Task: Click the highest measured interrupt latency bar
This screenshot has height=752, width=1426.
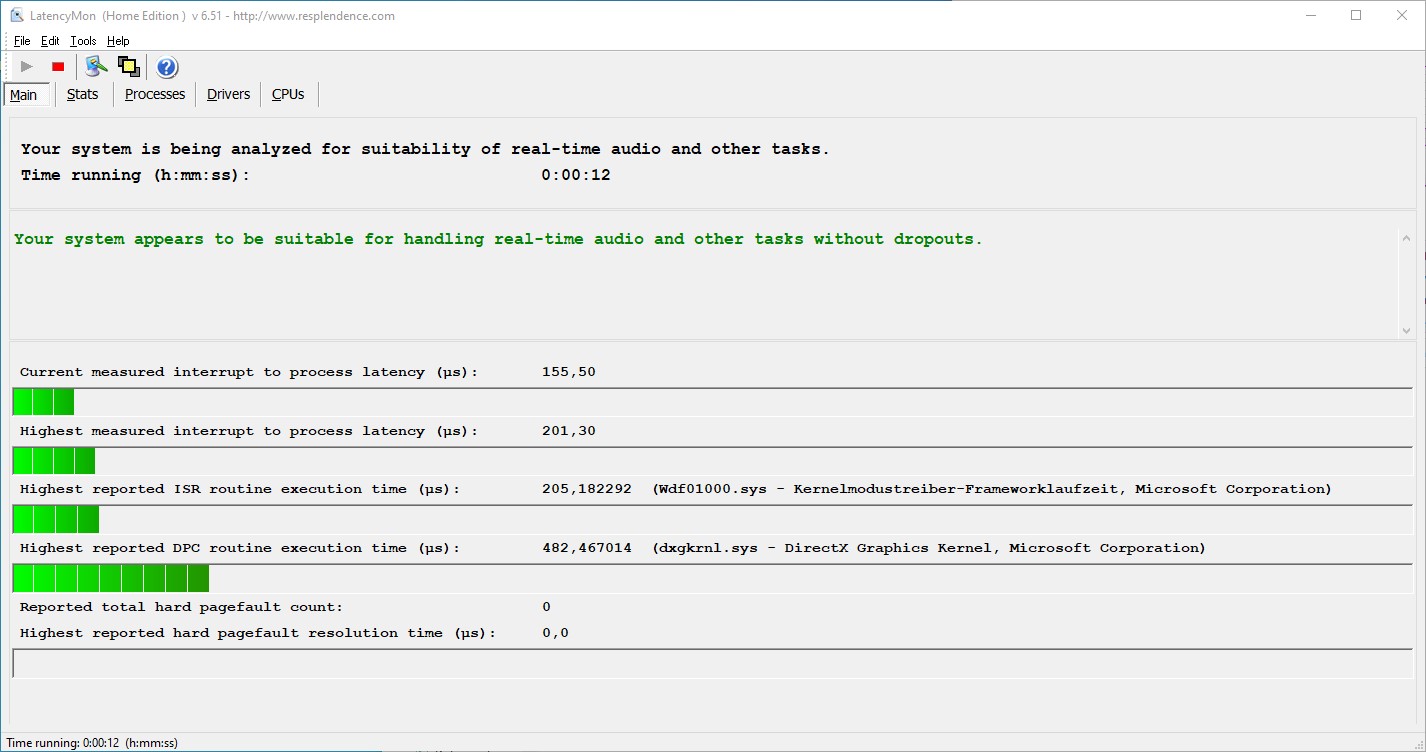Action: pos(712,461)
